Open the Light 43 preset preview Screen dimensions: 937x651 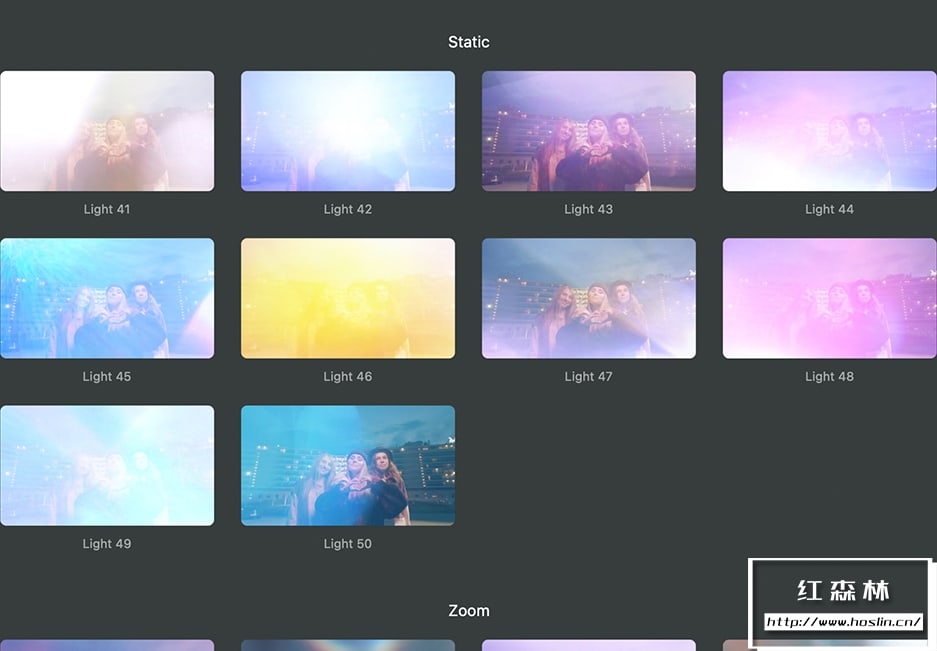[589, 131]
